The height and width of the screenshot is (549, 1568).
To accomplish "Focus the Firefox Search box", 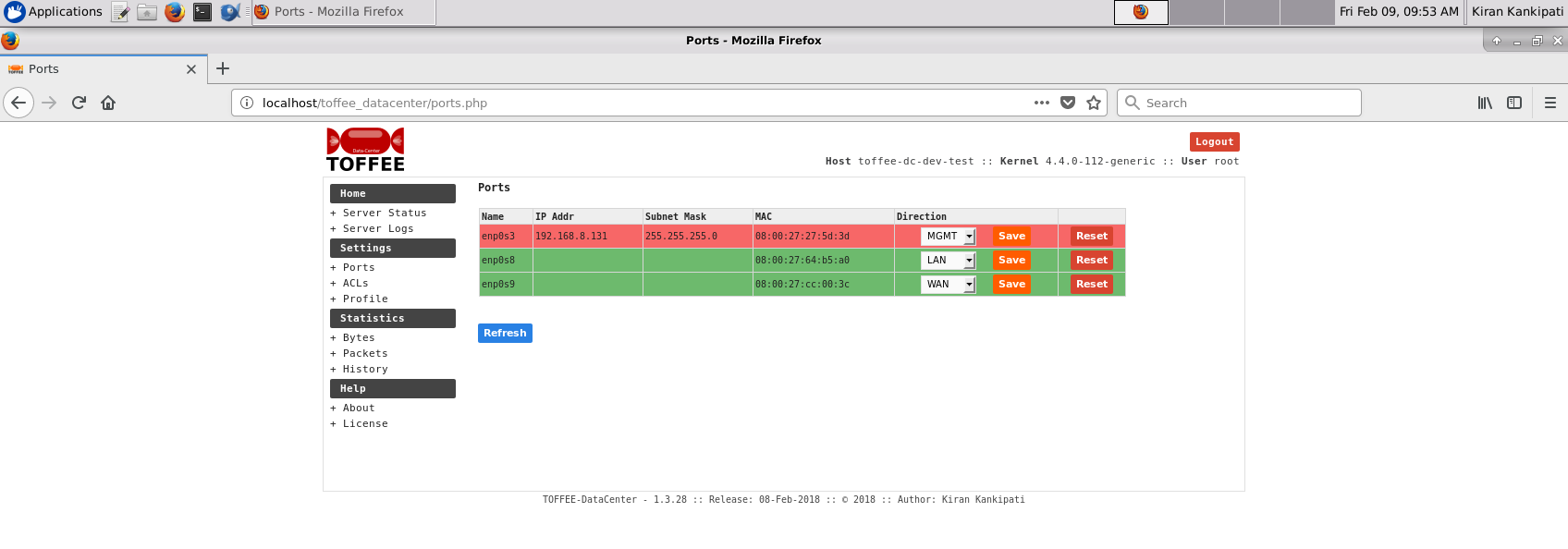I will (x=1239, y=103).
